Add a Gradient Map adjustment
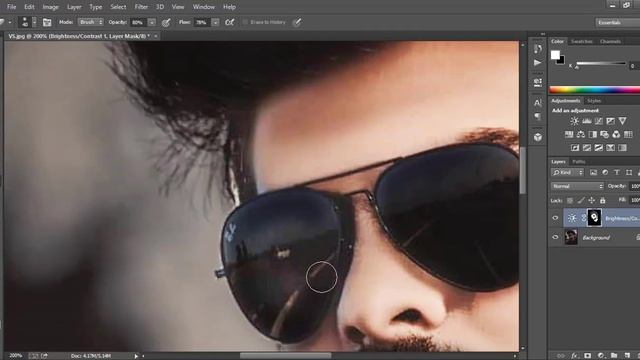Screen dimensions: 640x360 coord(622,148)
